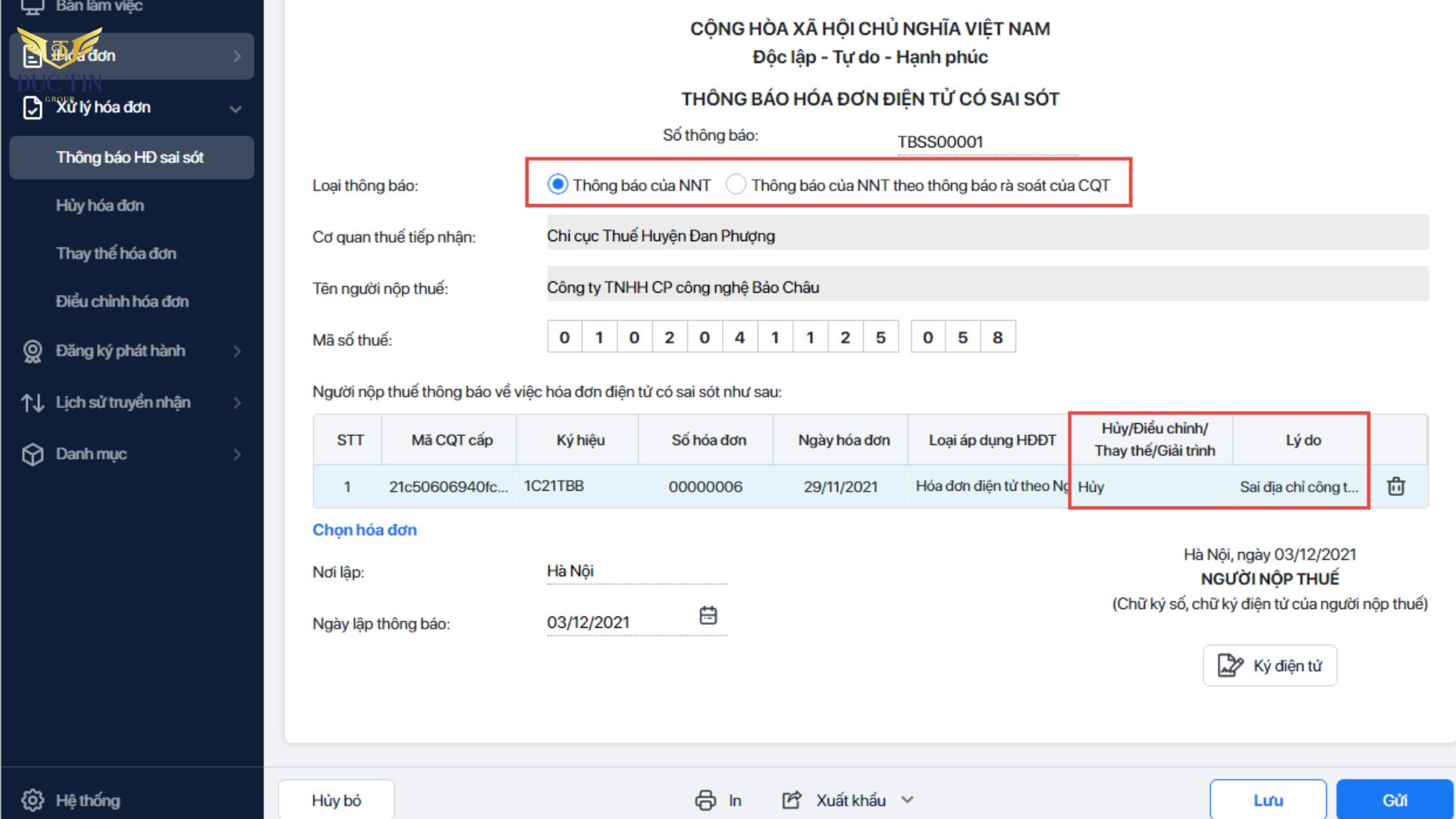The width and height of the screenshot is (1456, 819).
Task: Click the Xử lý hóa đơn document icon
Action: pyautogui.click(x=32, y=108)
